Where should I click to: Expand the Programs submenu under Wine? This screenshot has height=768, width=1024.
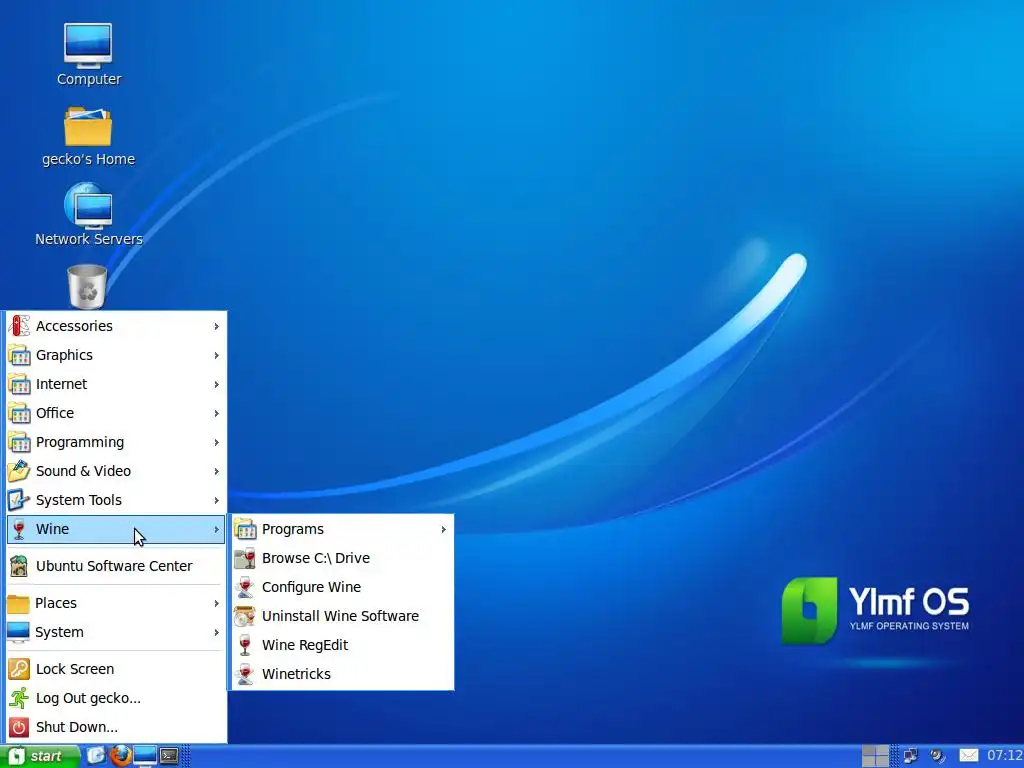[x=443, y=529]
